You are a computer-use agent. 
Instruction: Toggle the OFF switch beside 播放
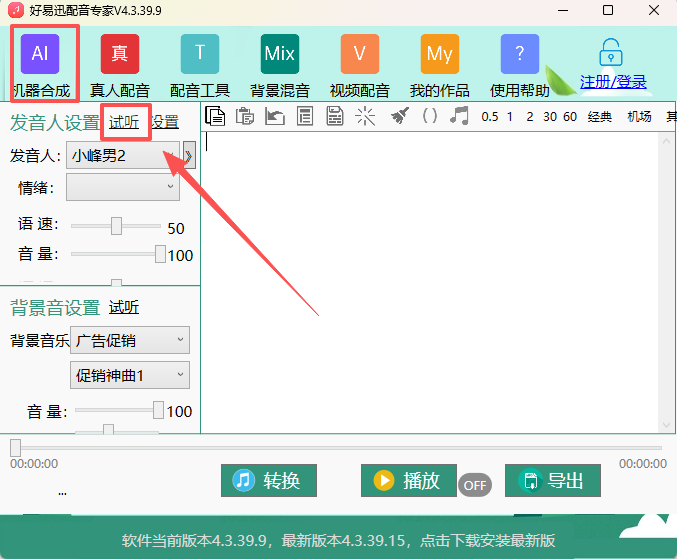click(475, 485)
